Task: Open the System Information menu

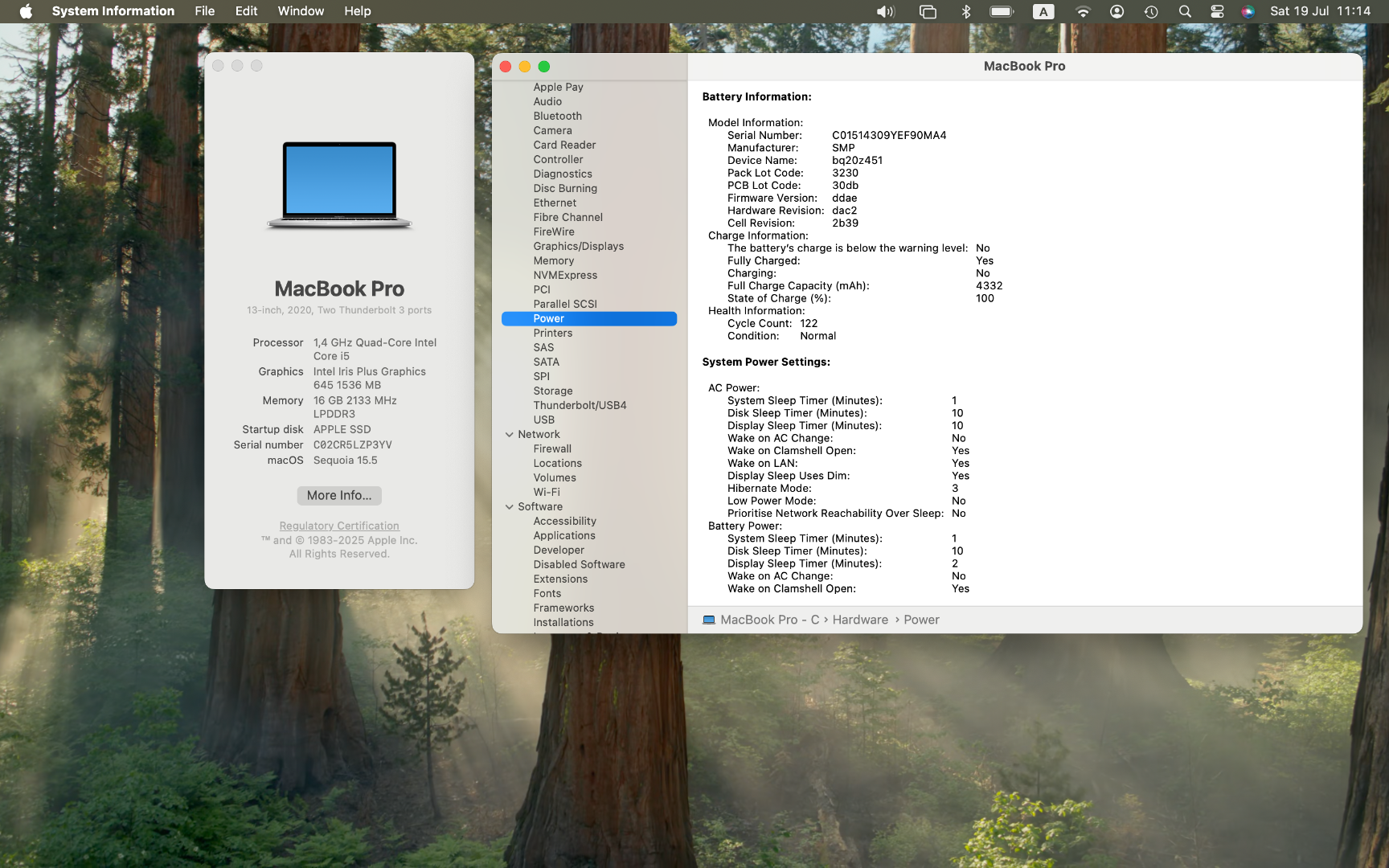Action: (113, 11)
